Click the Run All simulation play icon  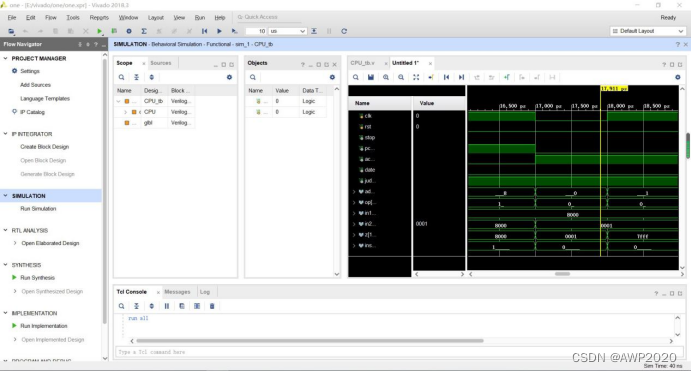(x=219, y=31)
